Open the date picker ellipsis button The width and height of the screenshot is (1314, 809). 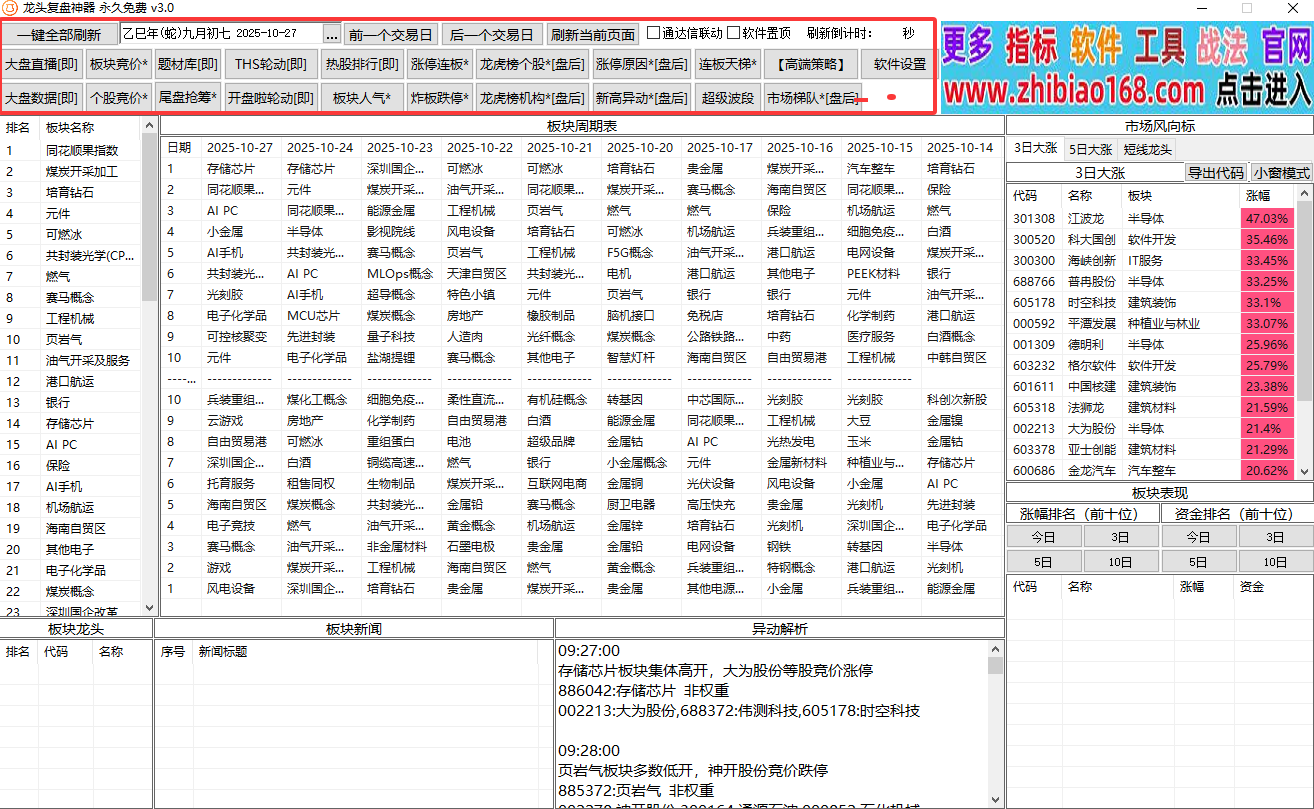pos(331,34)
